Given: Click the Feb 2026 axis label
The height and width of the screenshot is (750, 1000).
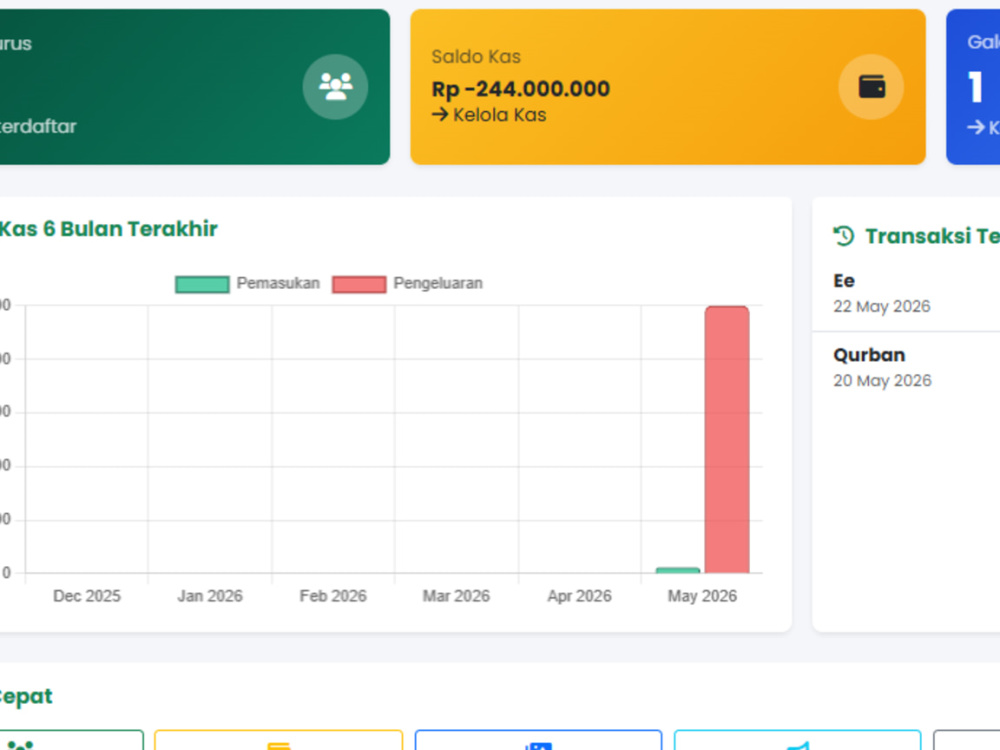Looking at the screenshot, I should tap(333, 596).
